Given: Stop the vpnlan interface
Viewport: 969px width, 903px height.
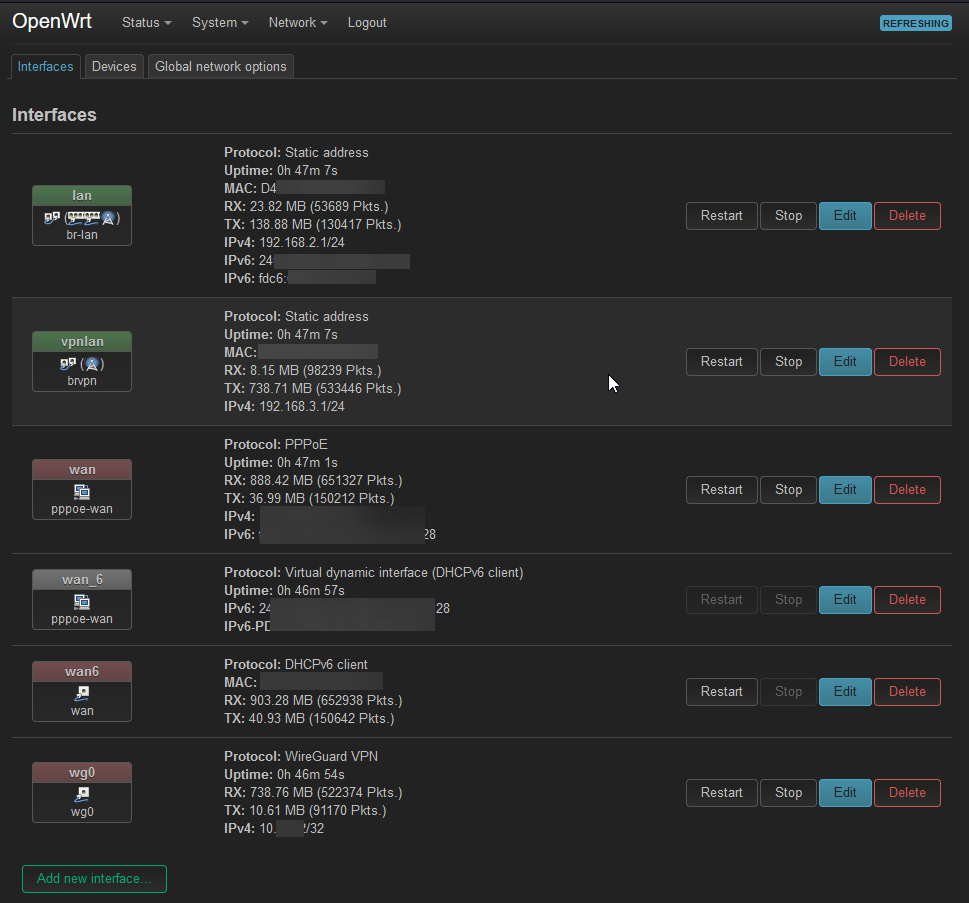Looking at the screenshot, I should click(x=788, y=362).
